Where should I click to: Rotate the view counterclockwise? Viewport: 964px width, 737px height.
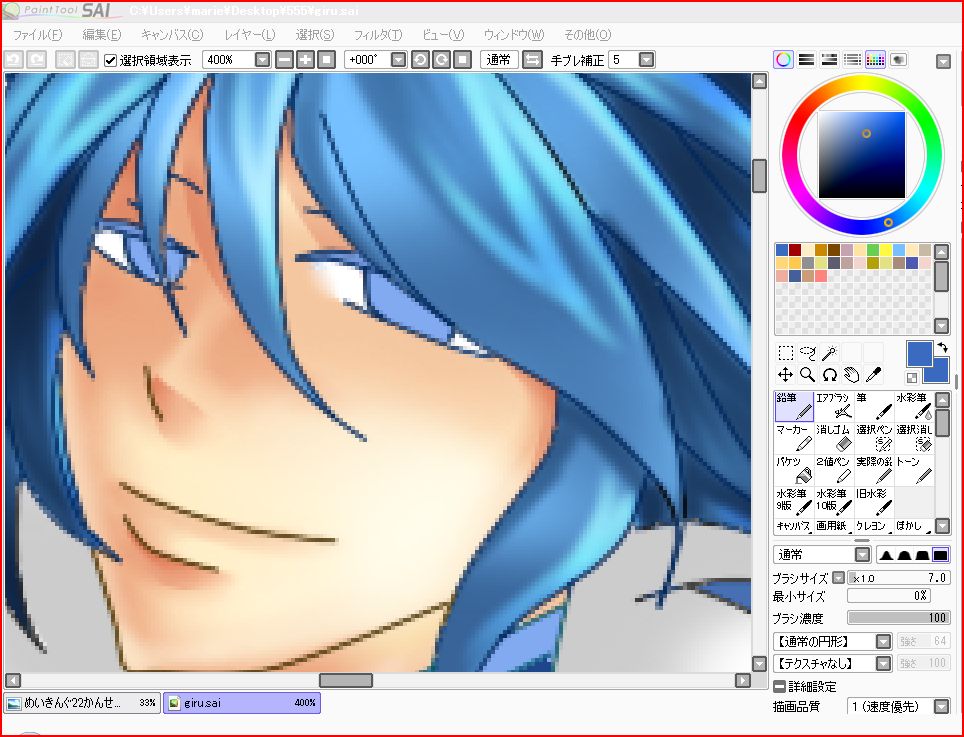(420, 60)
